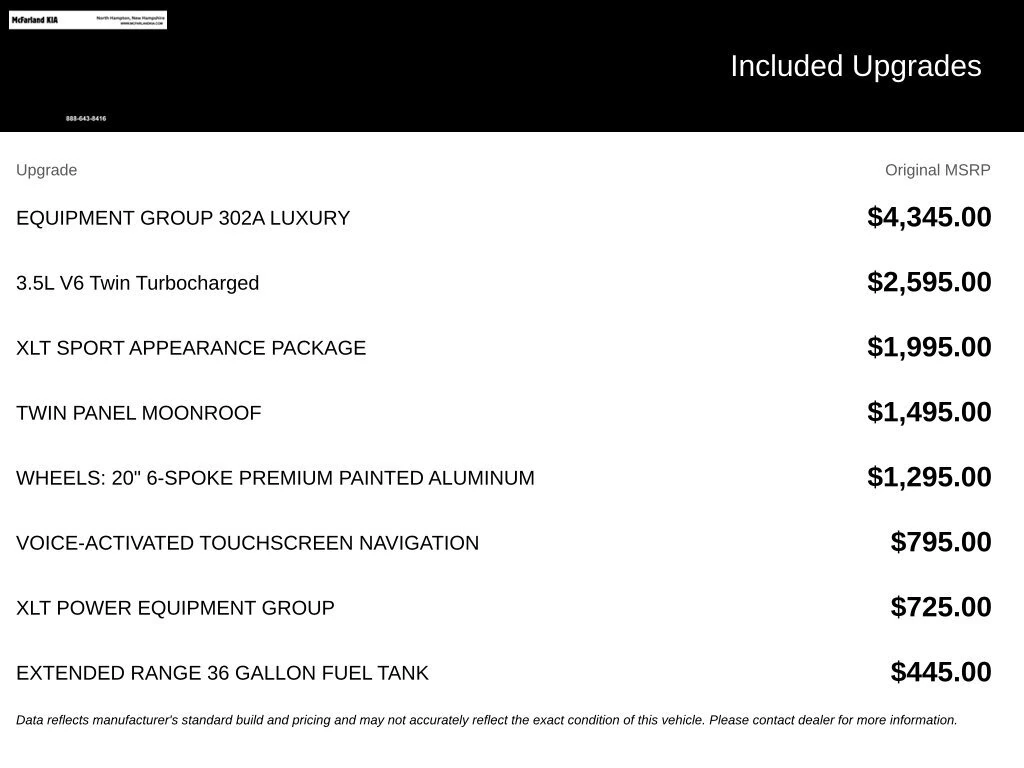Click the $1,495.00 price
1024x768 pixels.
click(x=929, y=413)
